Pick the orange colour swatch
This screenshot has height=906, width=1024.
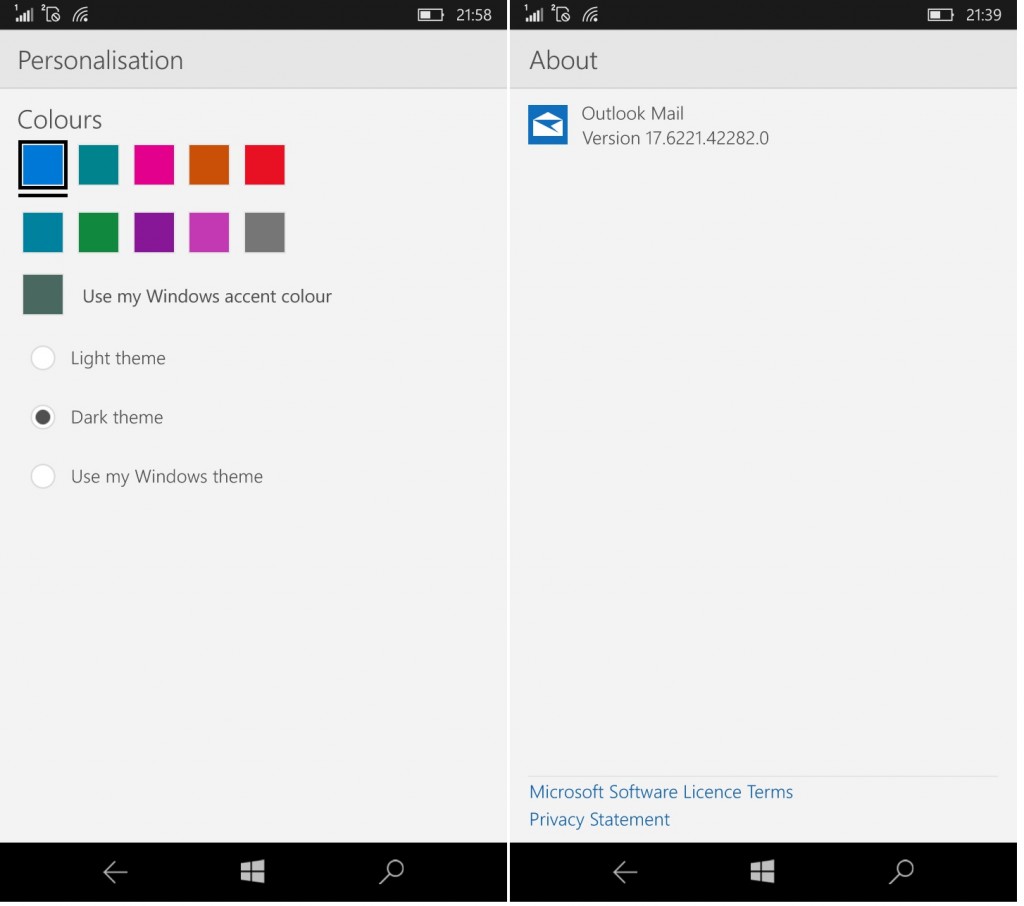(209, 165)
